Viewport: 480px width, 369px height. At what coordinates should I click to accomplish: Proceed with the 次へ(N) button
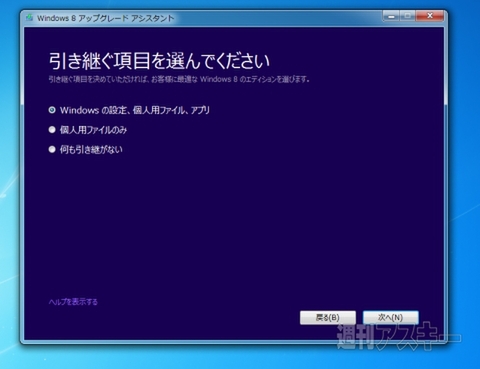click(x=391, y=318)
